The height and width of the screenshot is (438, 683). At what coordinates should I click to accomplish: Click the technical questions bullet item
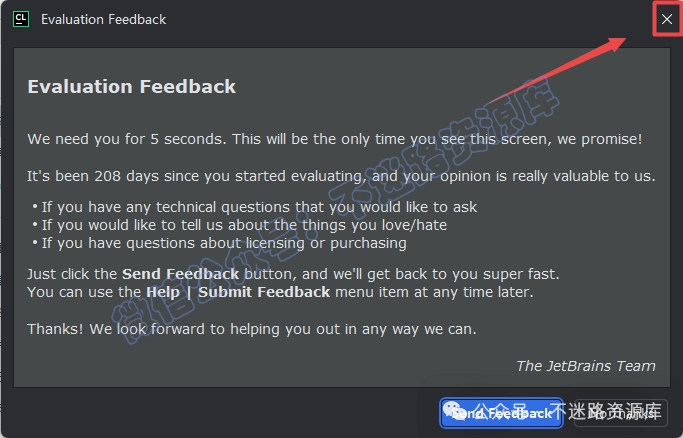[255, 207]
